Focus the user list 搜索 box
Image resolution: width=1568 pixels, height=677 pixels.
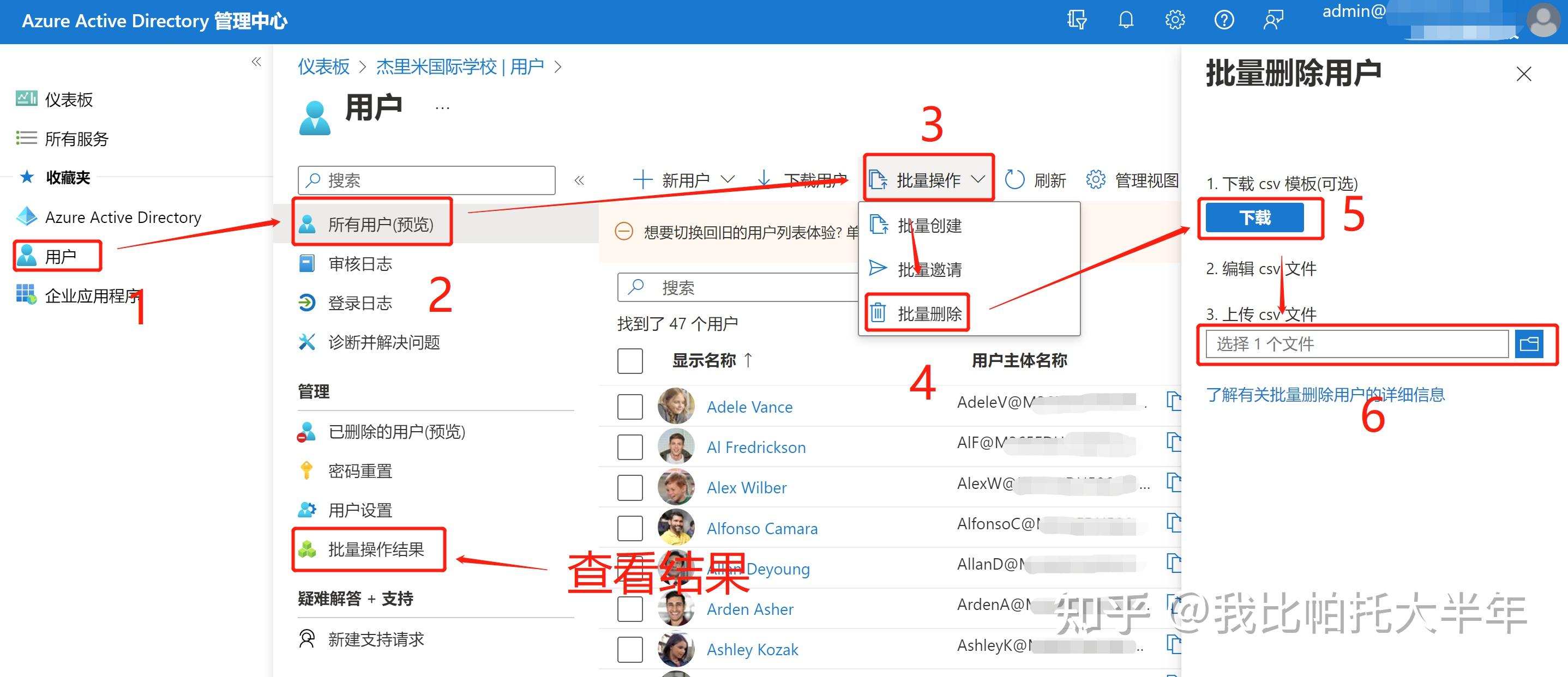(738, 287)
